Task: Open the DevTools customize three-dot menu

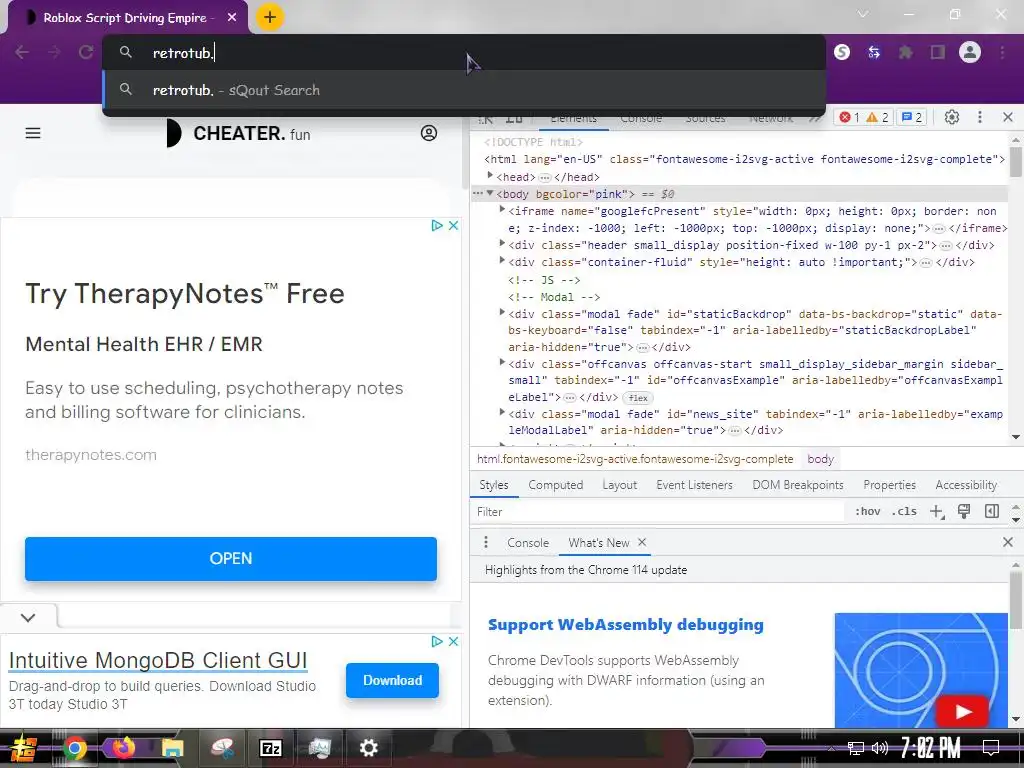Action: [x=980, y=117]
